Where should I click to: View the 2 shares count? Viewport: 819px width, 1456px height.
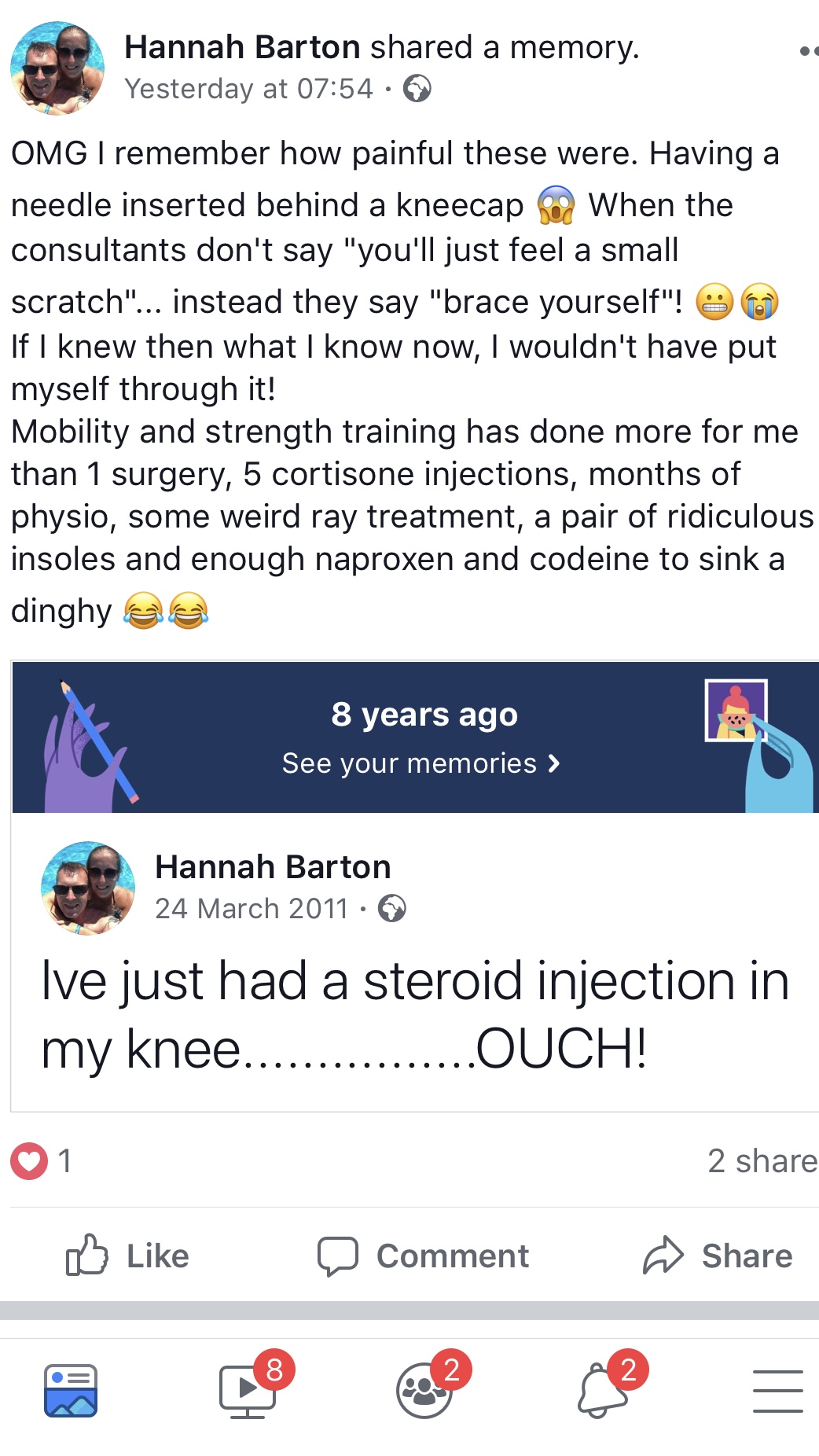click(762, 1161)
